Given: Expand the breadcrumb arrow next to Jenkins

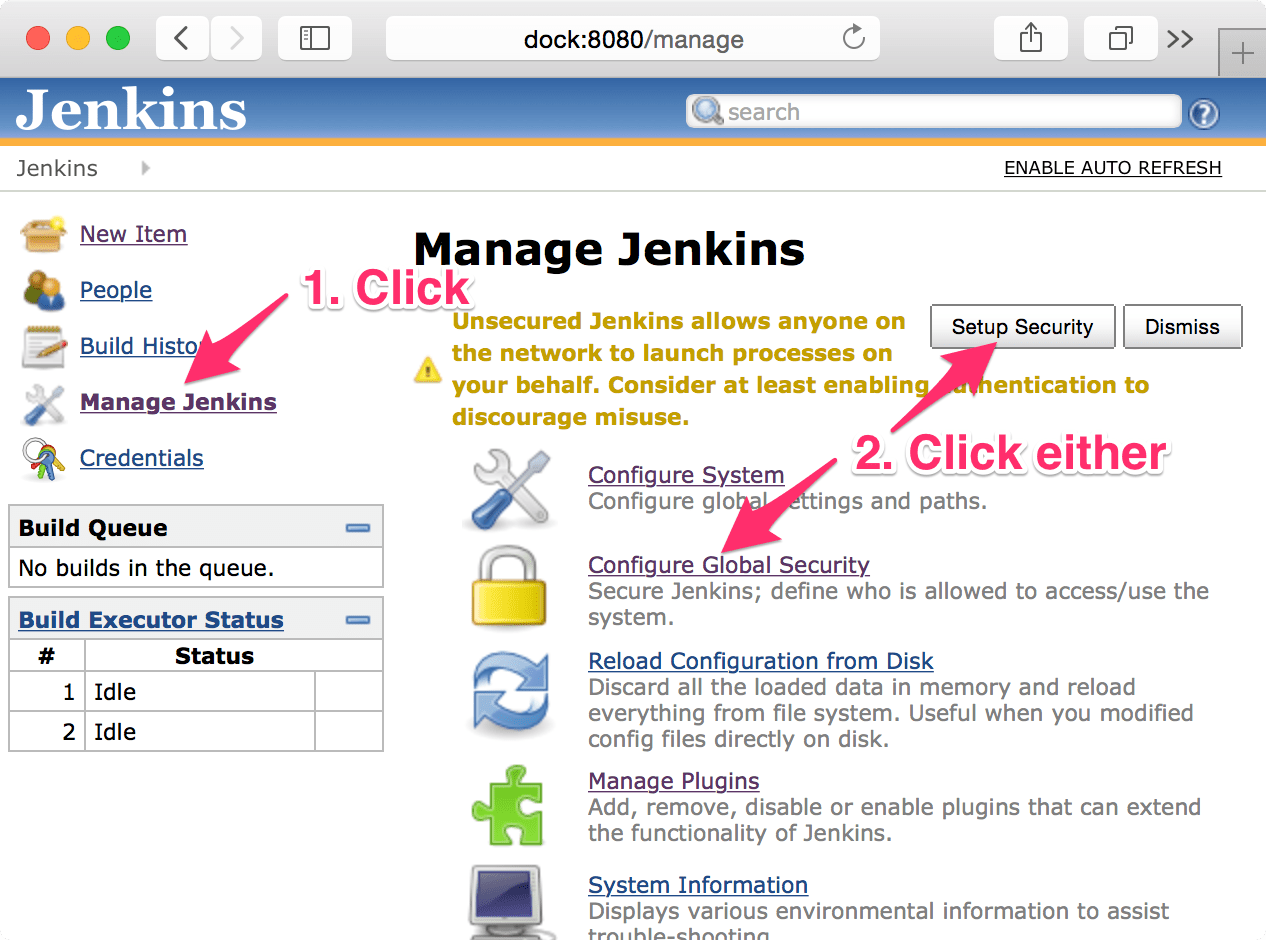Looking at the screenshot, I should 145,167.
